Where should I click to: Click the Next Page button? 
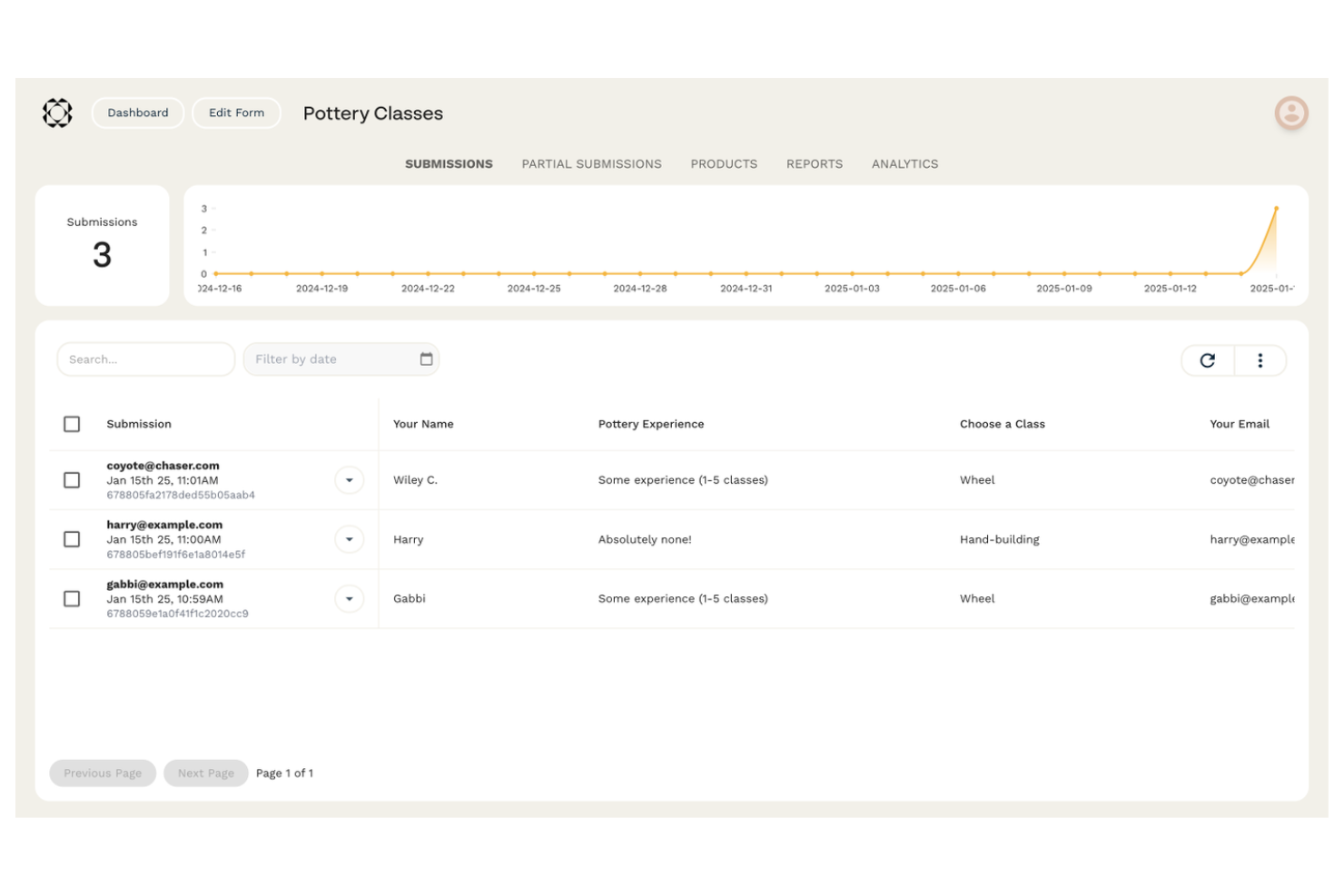point(205,773)
